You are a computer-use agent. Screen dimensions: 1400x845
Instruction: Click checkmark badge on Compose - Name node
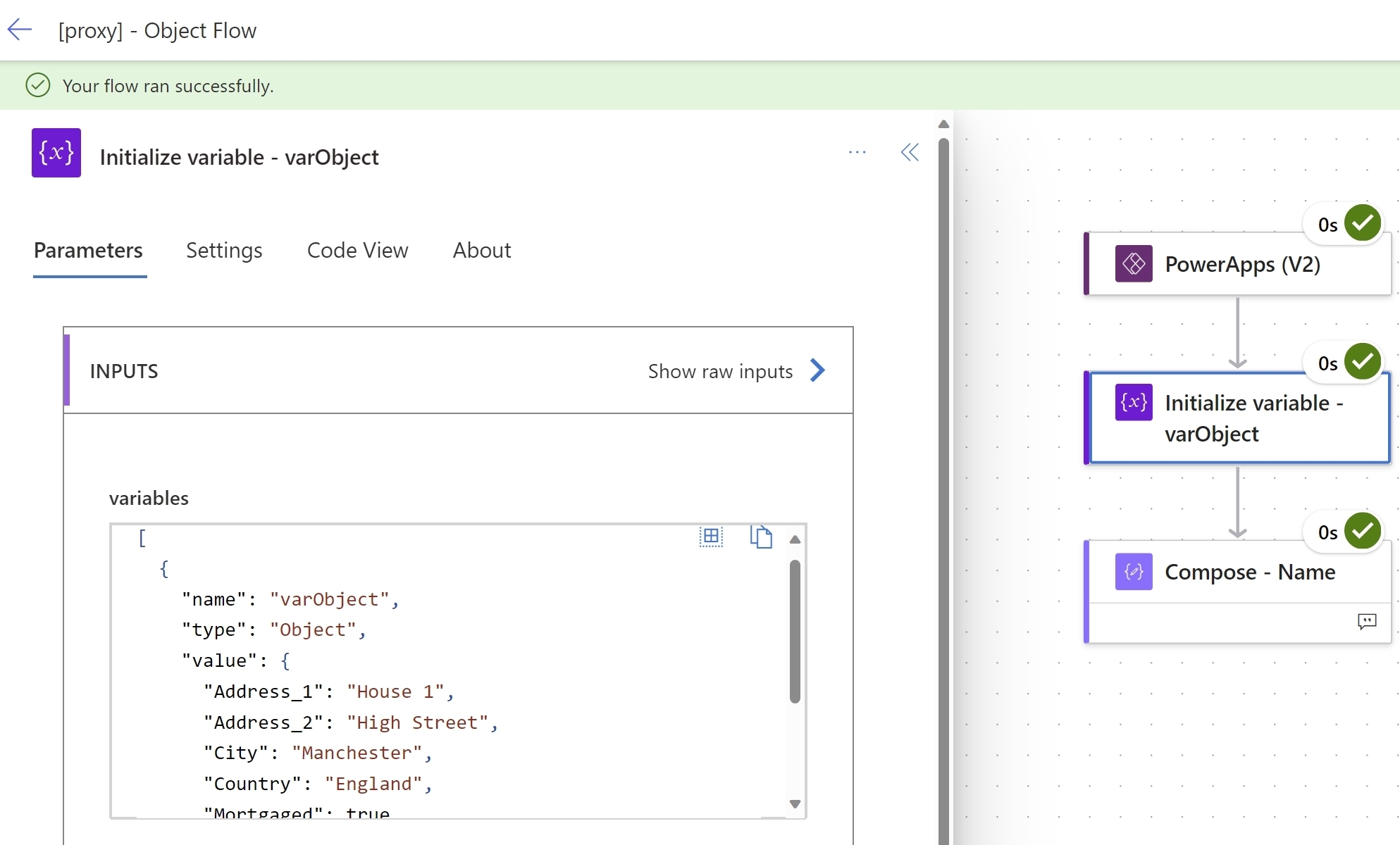(1363, 531)
